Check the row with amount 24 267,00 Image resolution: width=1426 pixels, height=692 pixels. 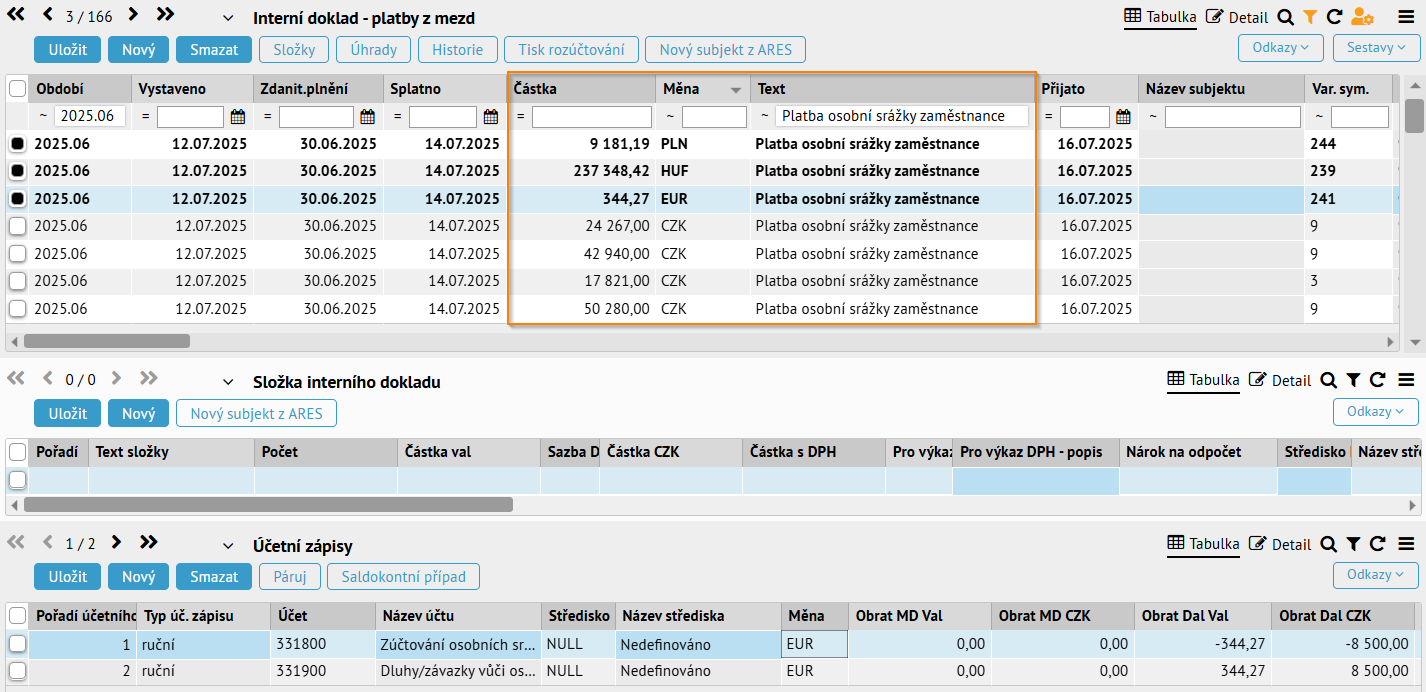point(17,226)
